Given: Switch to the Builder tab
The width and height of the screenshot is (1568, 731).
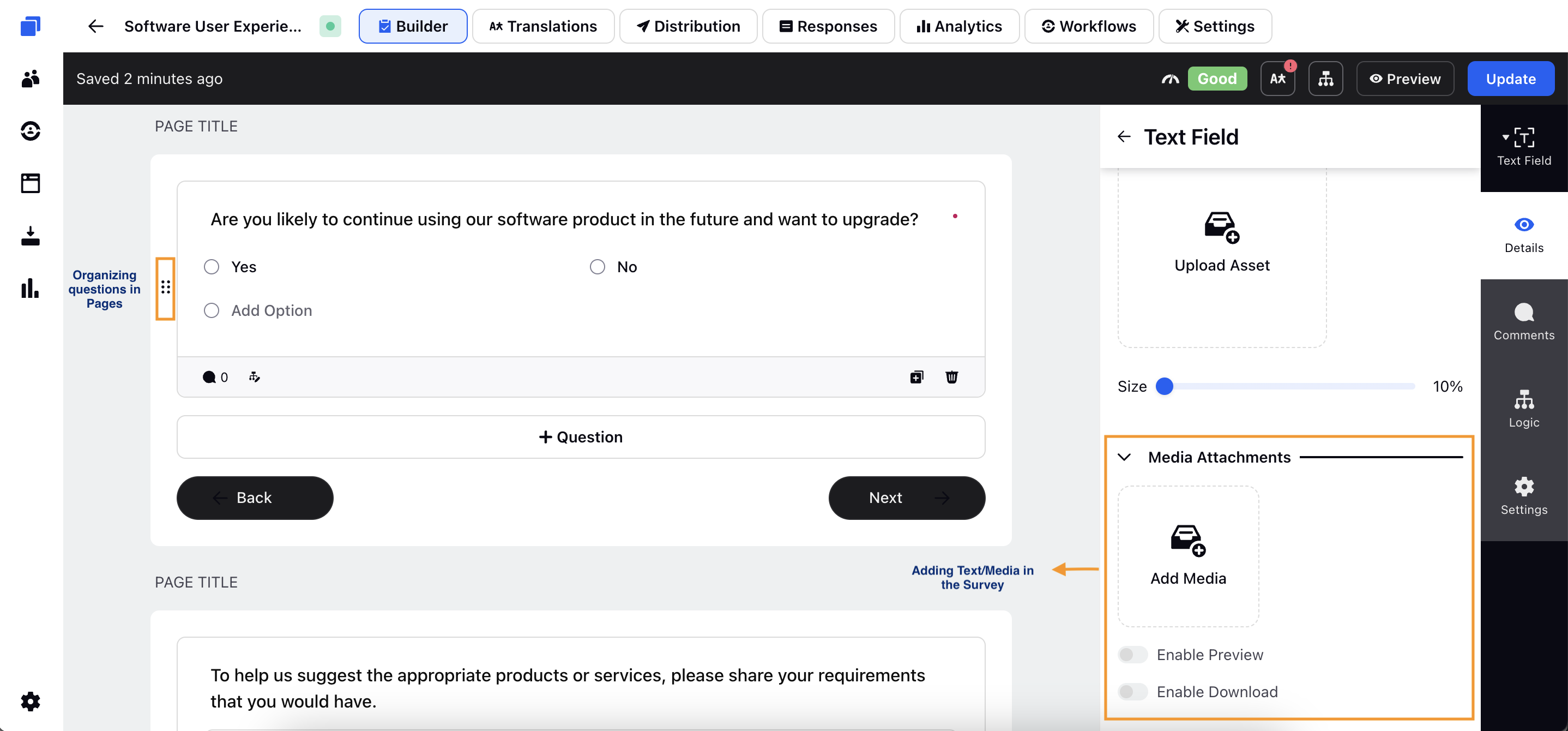Looking at the screenshot, I should click(413, 26).
